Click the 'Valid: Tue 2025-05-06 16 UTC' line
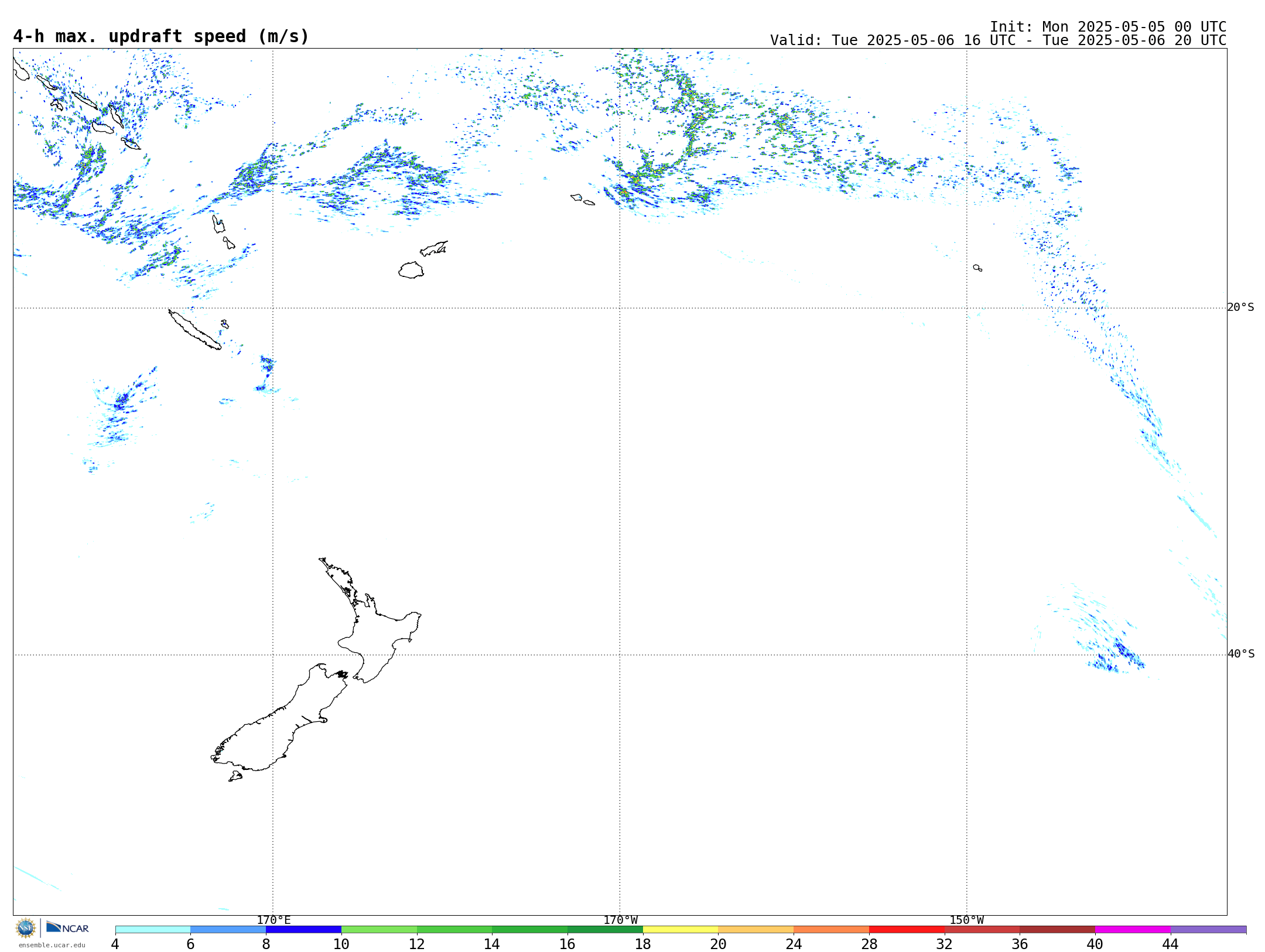1265x952 pixels. pyautogui.click(x=998, y=40)
